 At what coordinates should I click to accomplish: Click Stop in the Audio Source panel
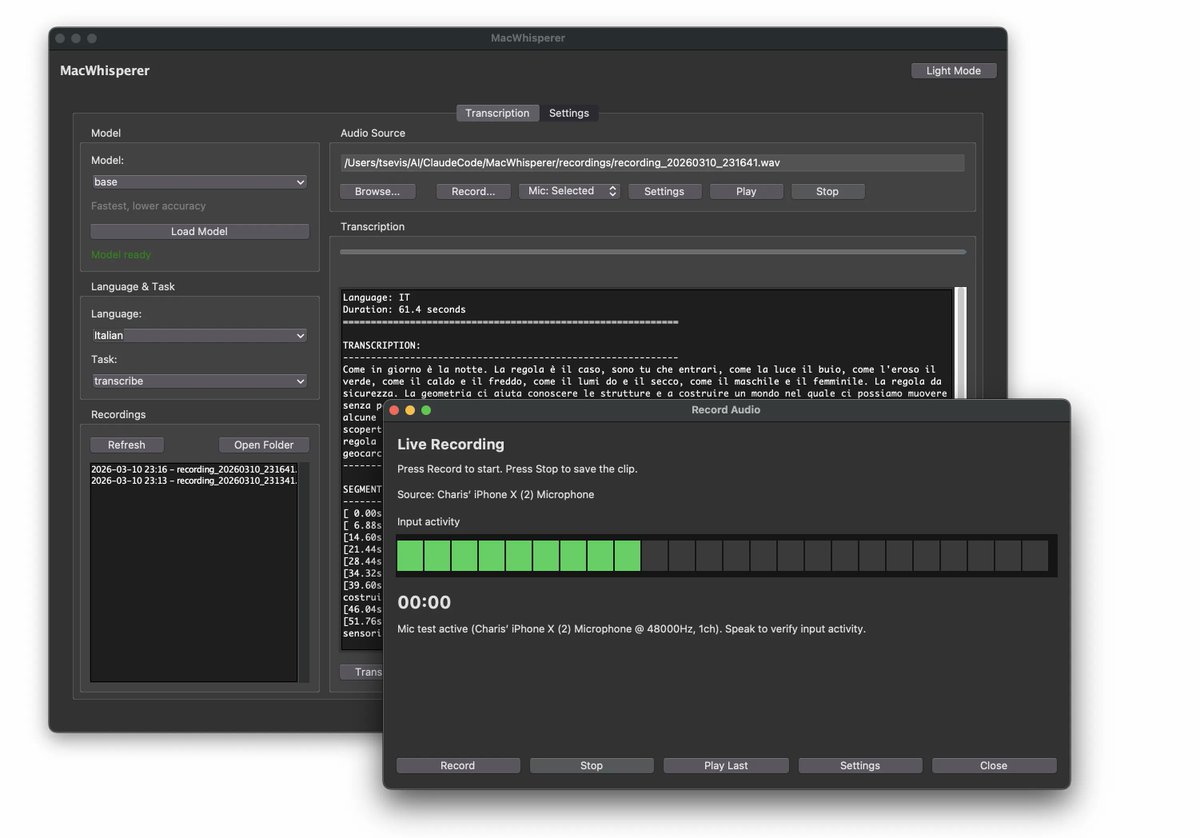pyautogui.click(x=827, y=191)
